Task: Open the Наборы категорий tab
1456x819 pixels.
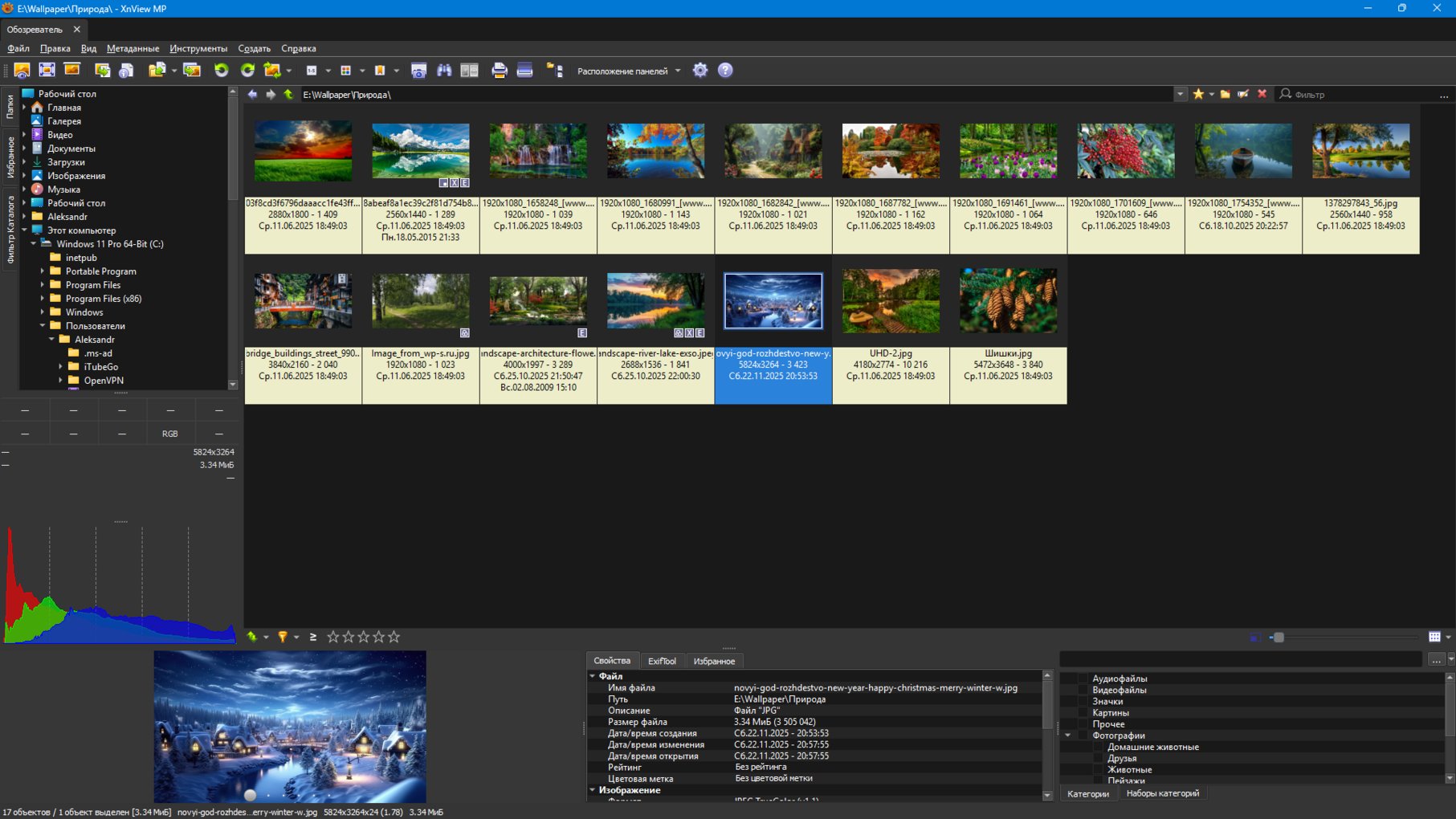Action: click(x=1162, y=793)
